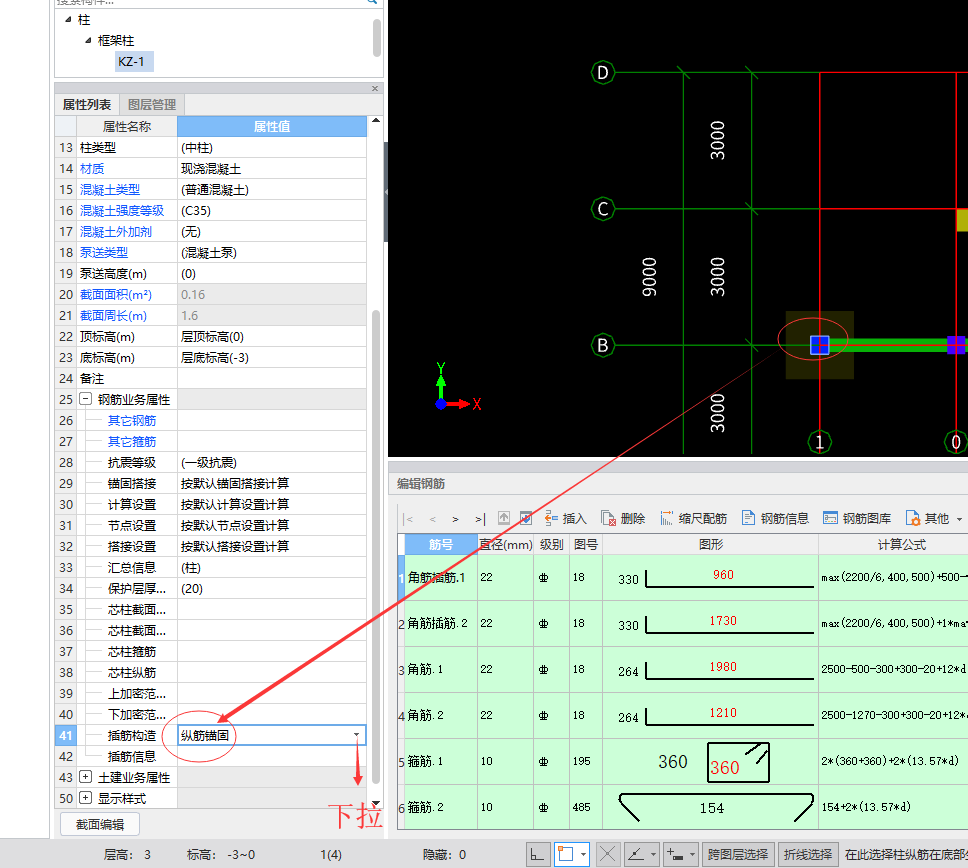Close the properties panel with X
The height and width of the screenshot is (868, 968).
pyautogui.click(x=375, y=88)
